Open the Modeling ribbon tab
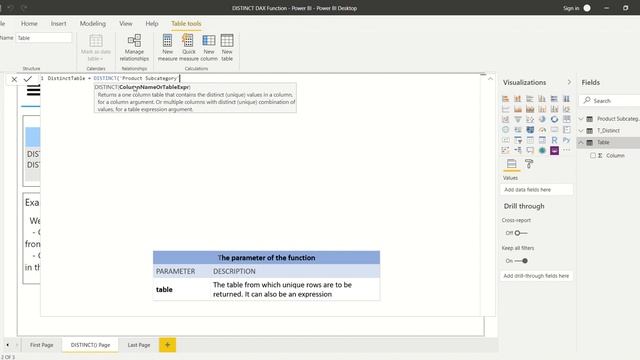Viewport: 640px width, 360px height. coord(93,24)
